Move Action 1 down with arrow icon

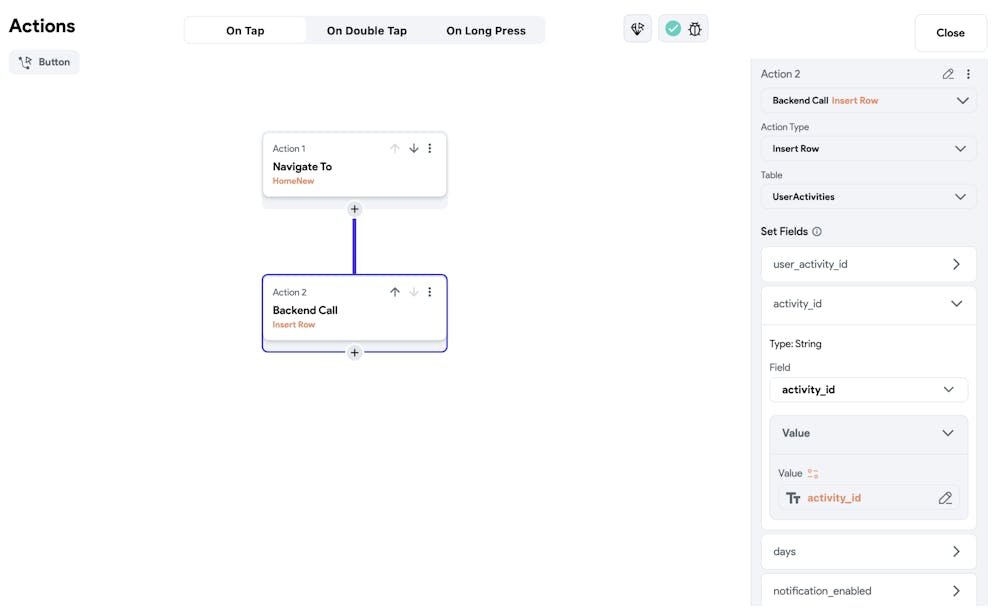click(x=413, y=148)
